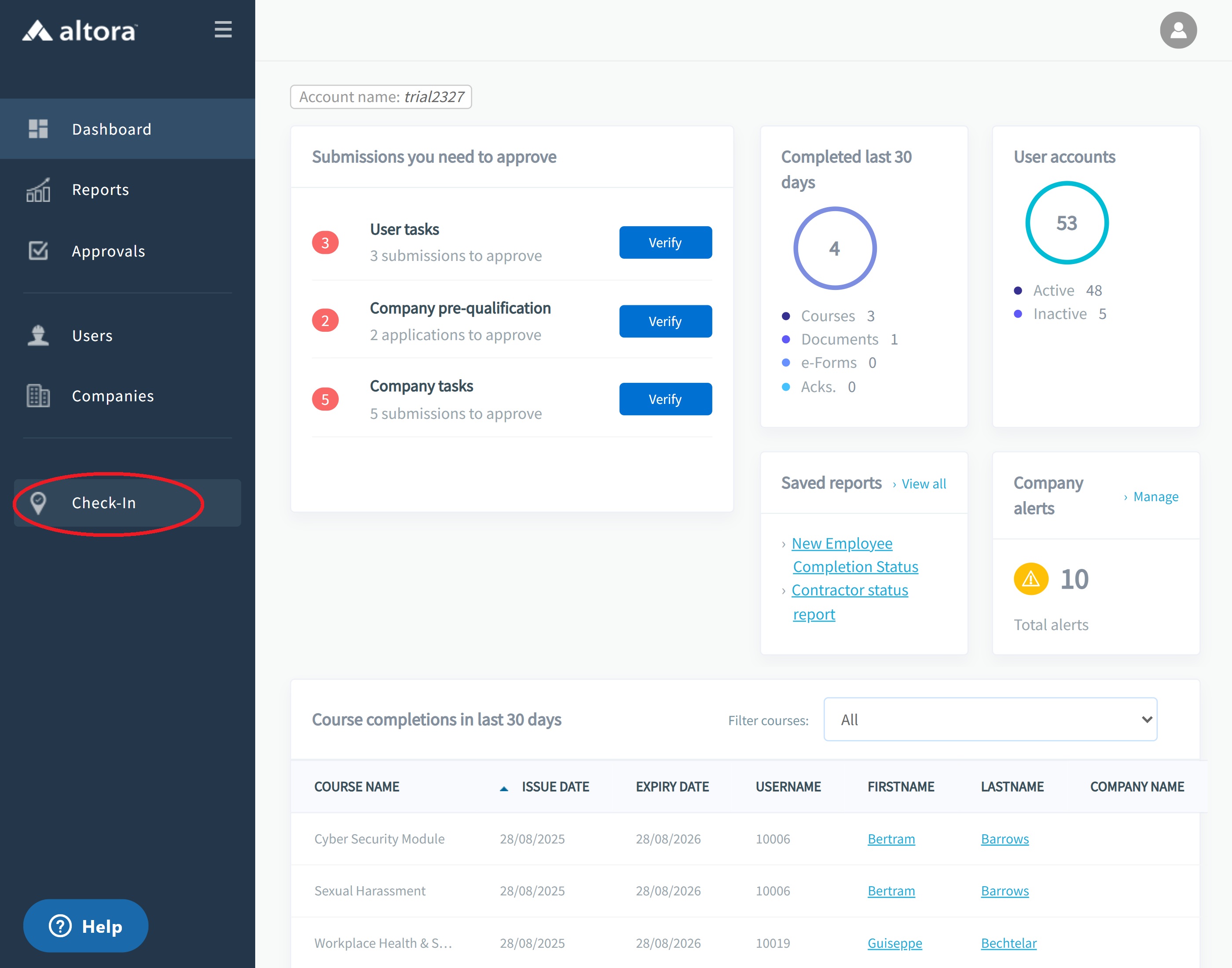This screenshot has width=1232, height=968.
Task: Open Barrows in Sexual Harassment row
Action: click(x=1004, y=891)
